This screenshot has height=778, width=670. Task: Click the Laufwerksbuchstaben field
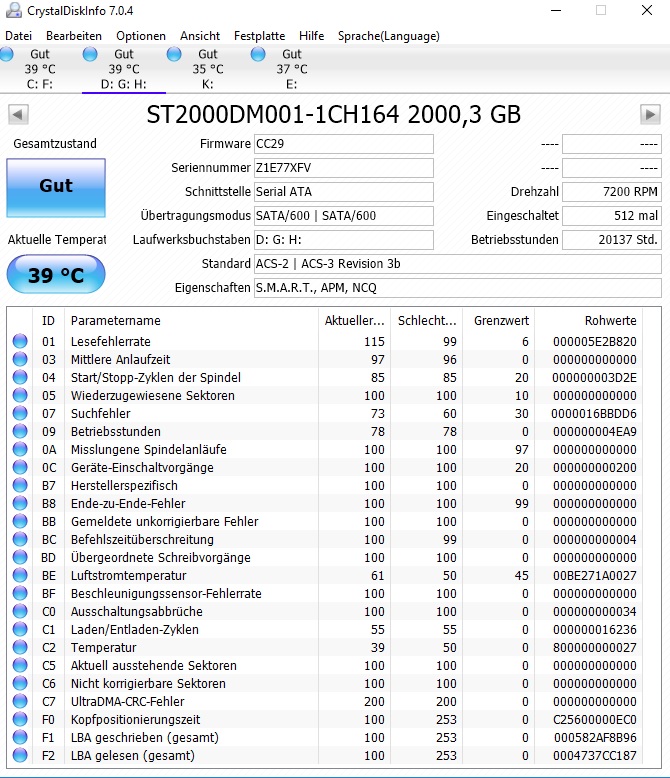(343, 240)
